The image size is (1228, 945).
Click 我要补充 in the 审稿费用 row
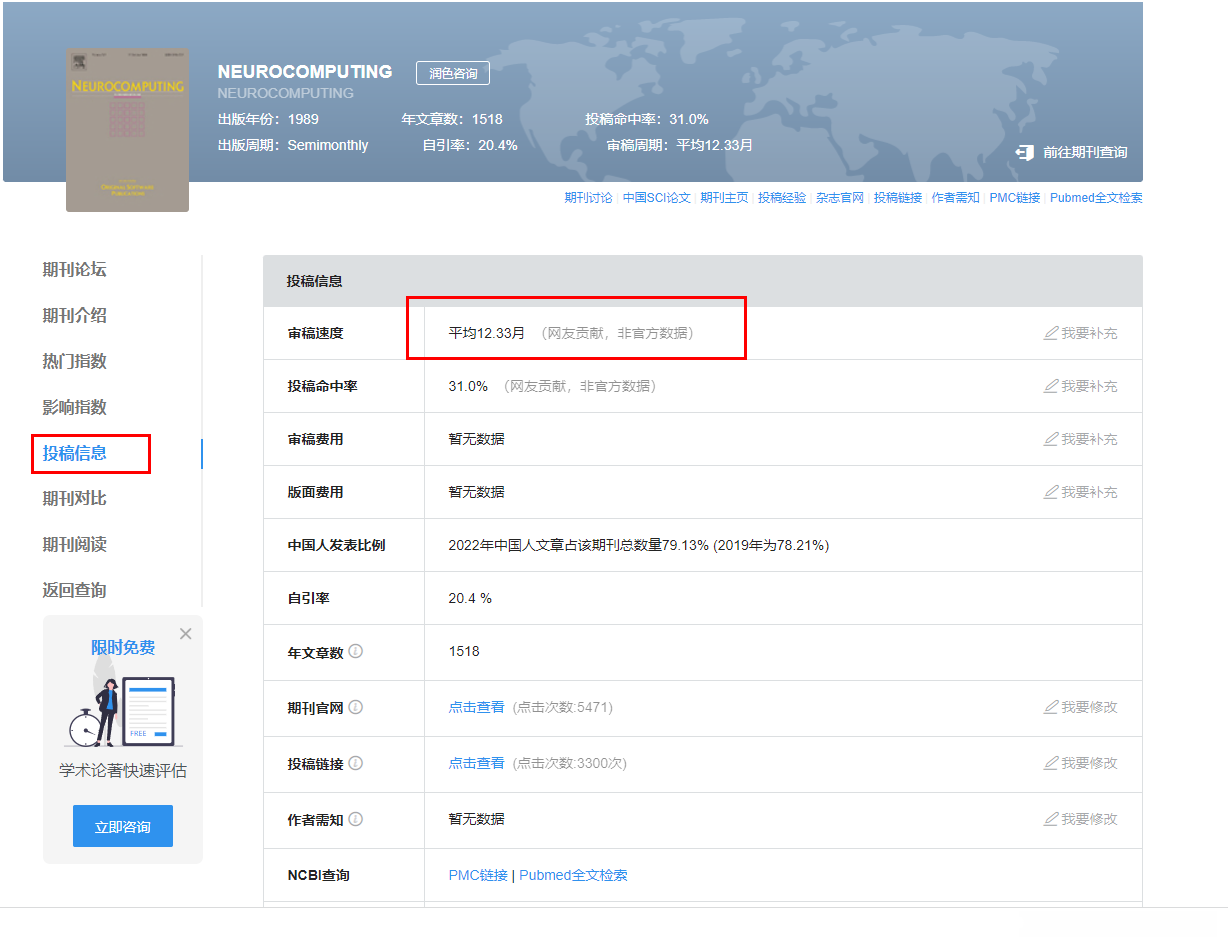[1080, 439]
